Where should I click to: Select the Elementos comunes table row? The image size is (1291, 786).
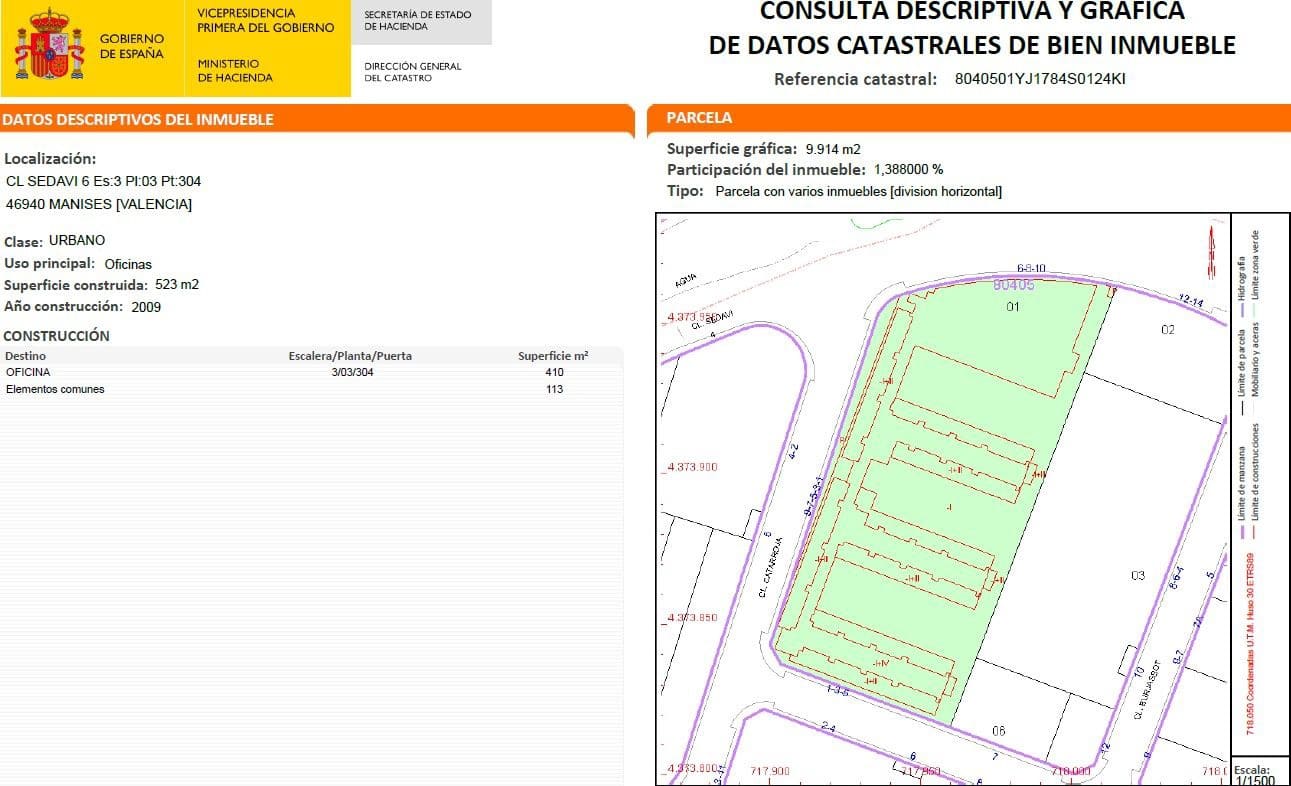300,389
